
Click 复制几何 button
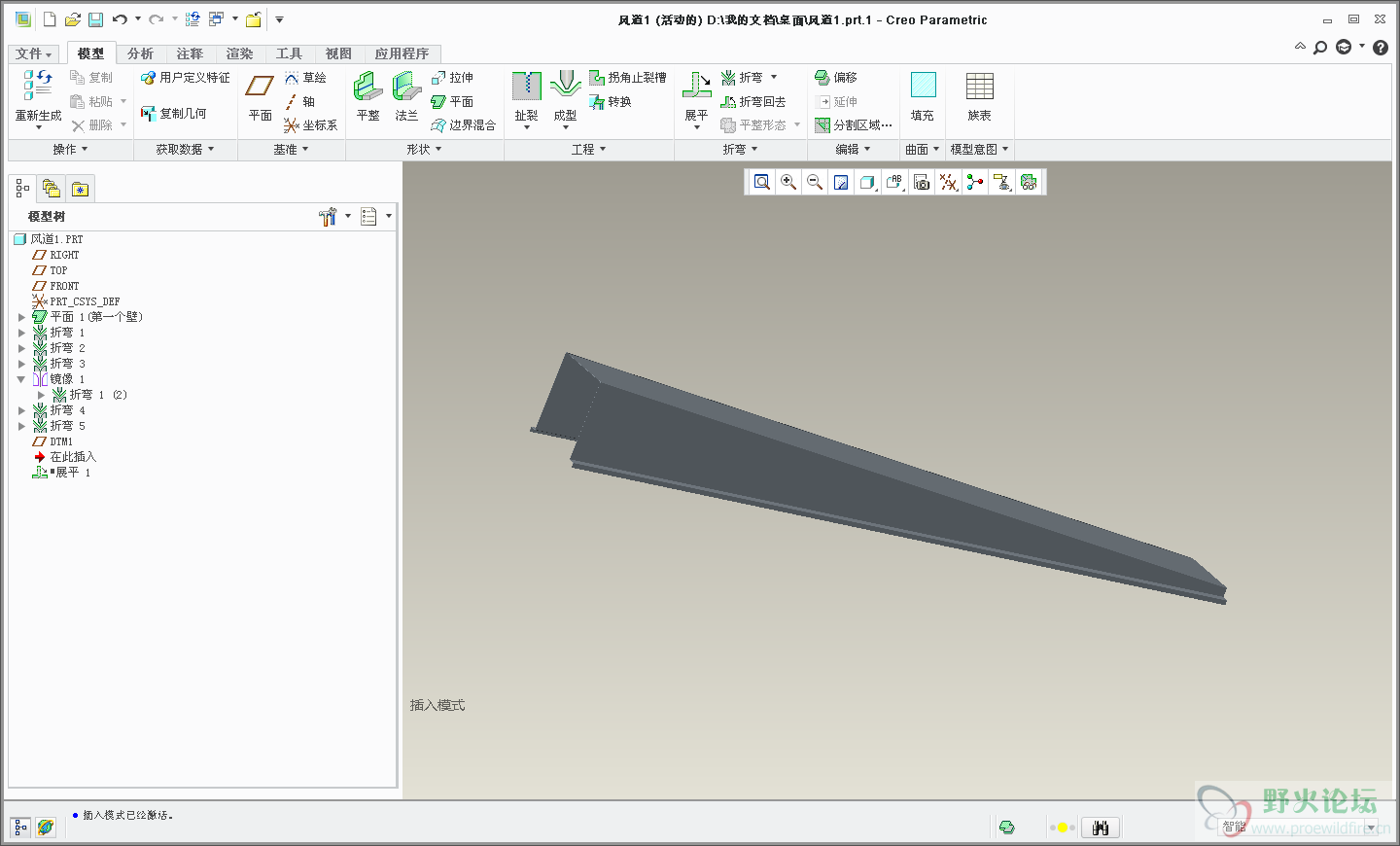coord(174,114)
